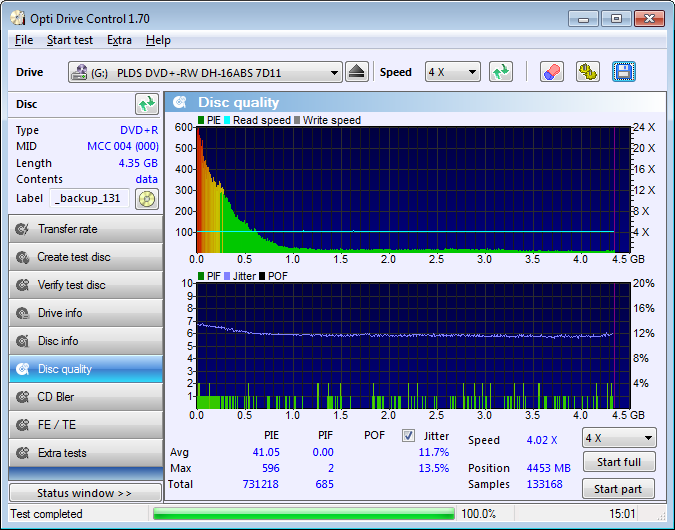The height and width of the screenshot is (530, 675).
Task: Click Start full button
Action: pos(619,462)
